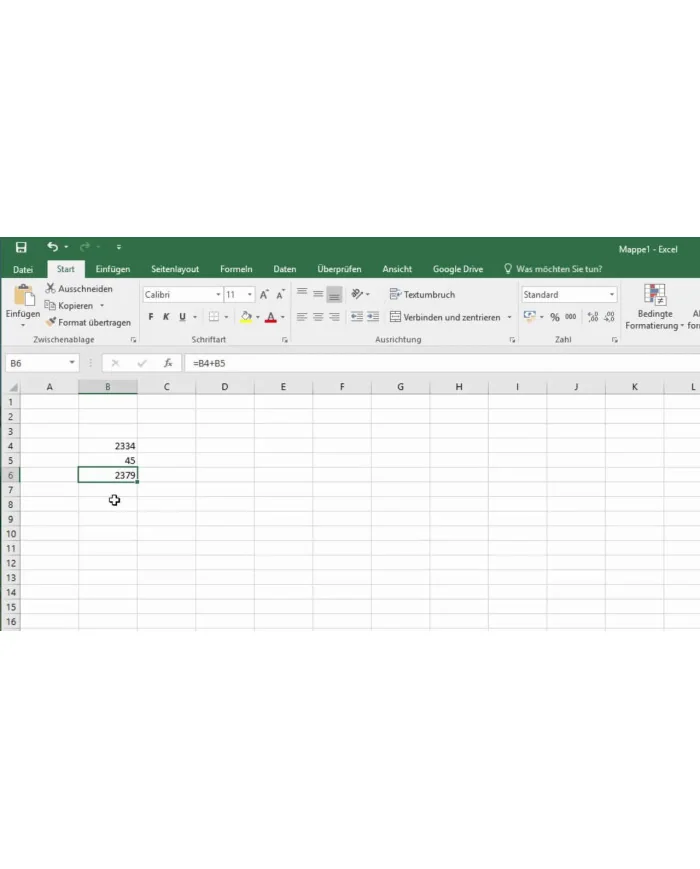Click the decrease indent icon
Screen dimensions: 700x869
[357, 317]
